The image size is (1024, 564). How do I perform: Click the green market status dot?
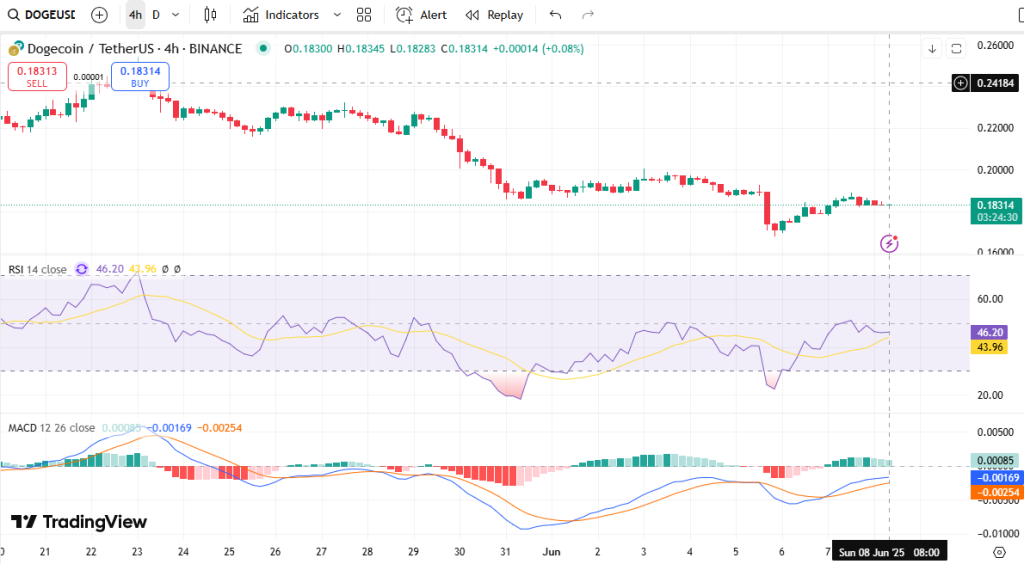(263, 48)
